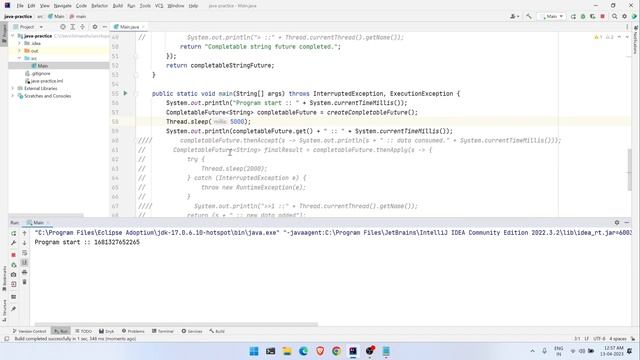
Task: Open the Bookmarks side stripe
Action: coord(4,278)
